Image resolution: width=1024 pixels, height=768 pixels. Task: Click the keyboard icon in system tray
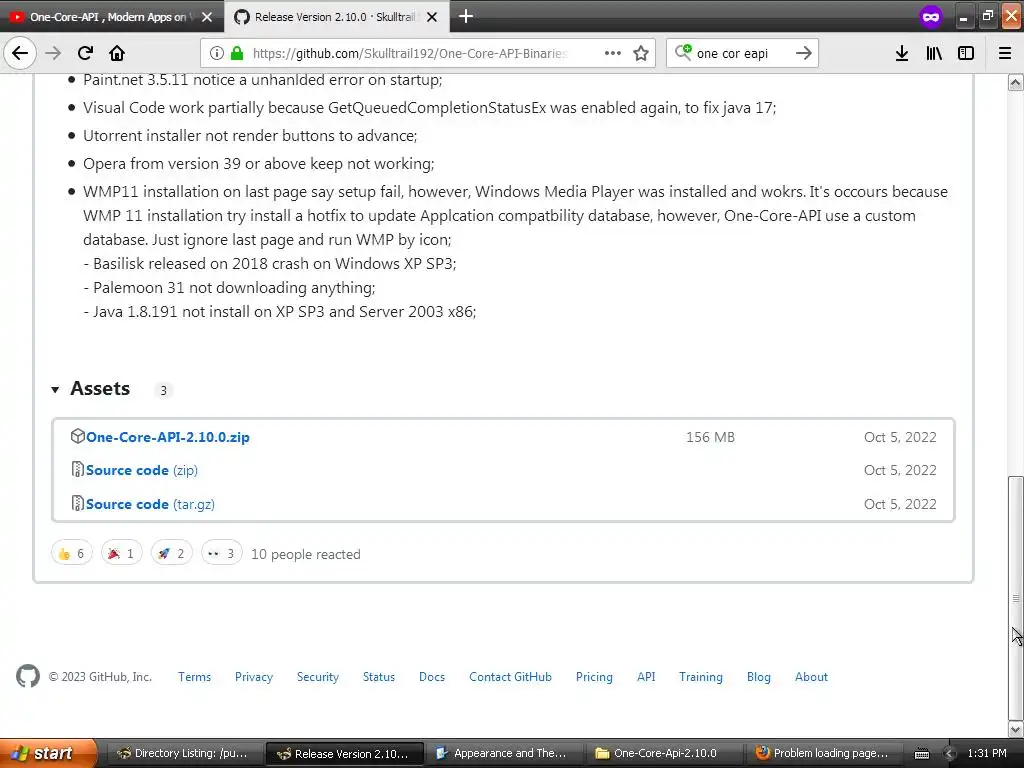(921, 754)
